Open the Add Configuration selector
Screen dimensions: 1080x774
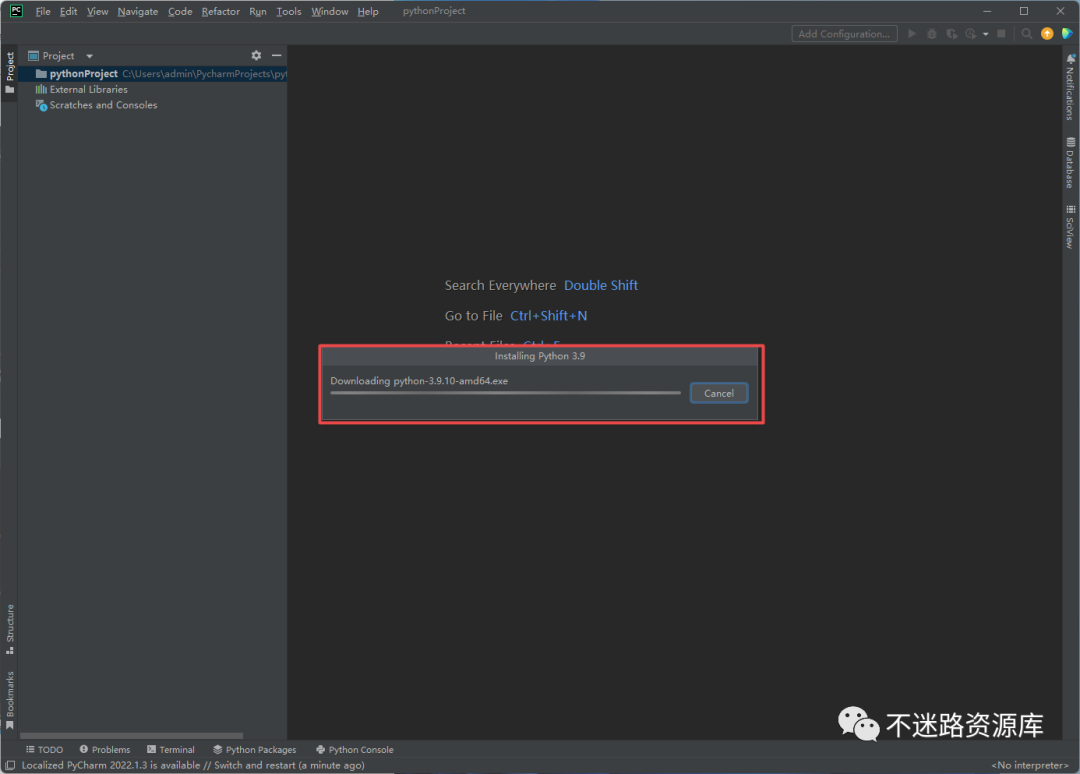(x=844, y=34)
